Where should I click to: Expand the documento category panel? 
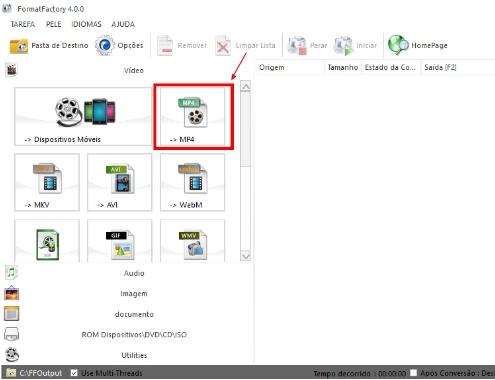coord(134,314)
